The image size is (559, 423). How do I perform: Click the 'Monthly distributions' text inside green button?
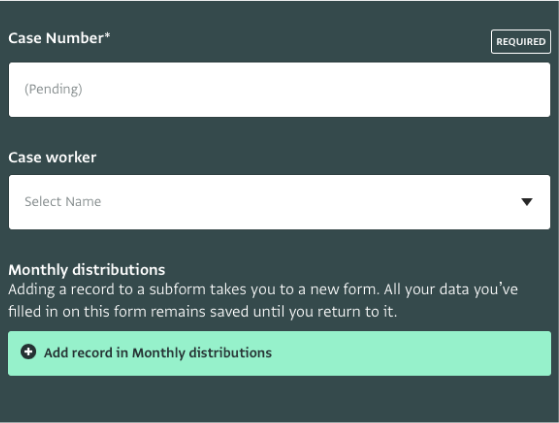[202, 353]
